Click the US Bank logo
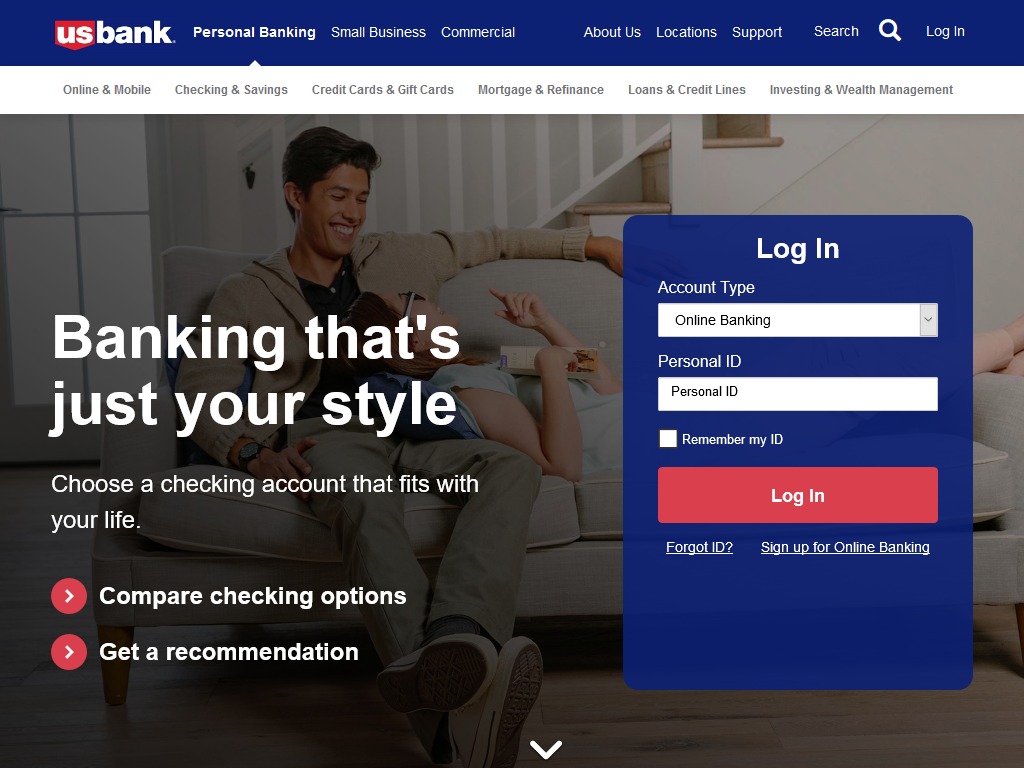The width and height of the screenshot is (1024, 768). 114,34
